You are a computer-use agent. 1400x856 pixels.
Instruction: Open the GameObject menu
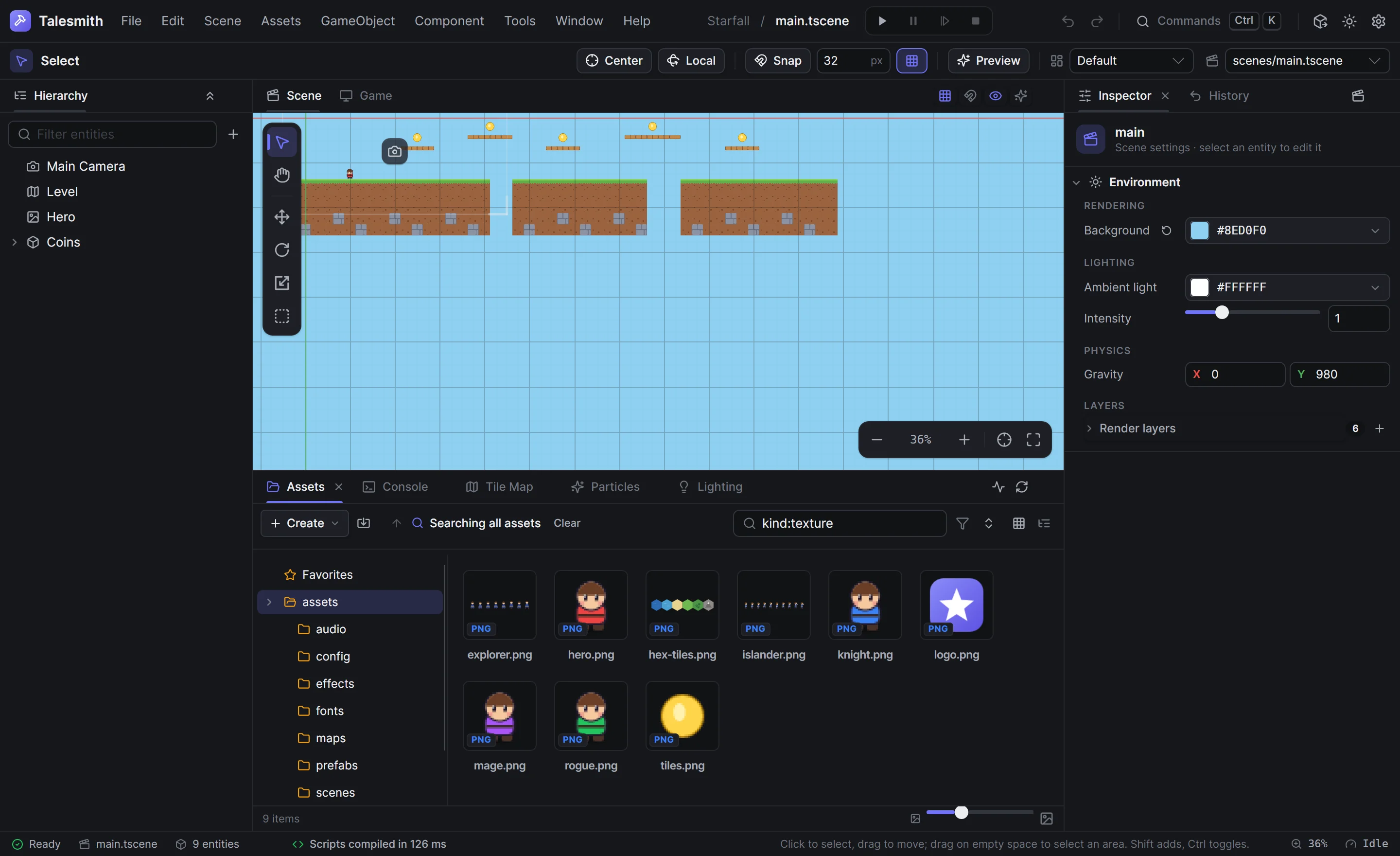357,21
